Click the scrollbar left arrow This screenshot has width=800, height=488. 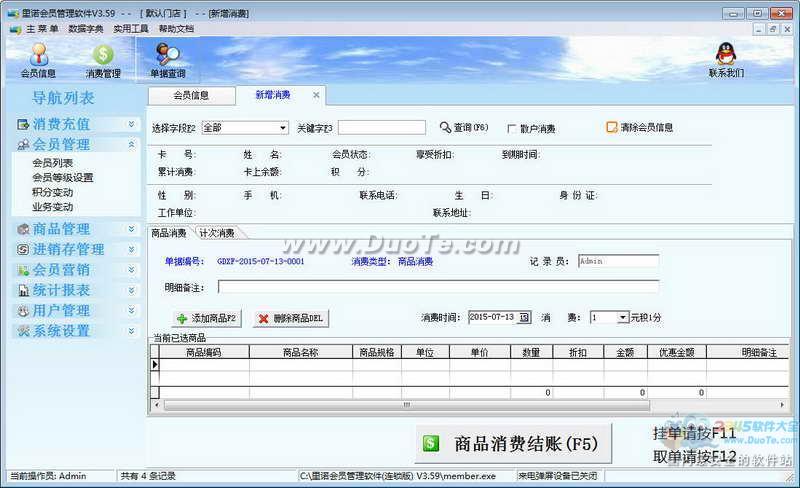[x=157, y=405]
